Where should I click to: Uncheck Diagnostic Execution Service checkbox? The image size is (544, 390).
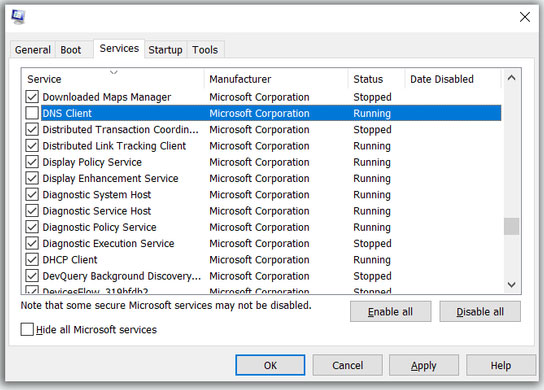pos(32,244)
